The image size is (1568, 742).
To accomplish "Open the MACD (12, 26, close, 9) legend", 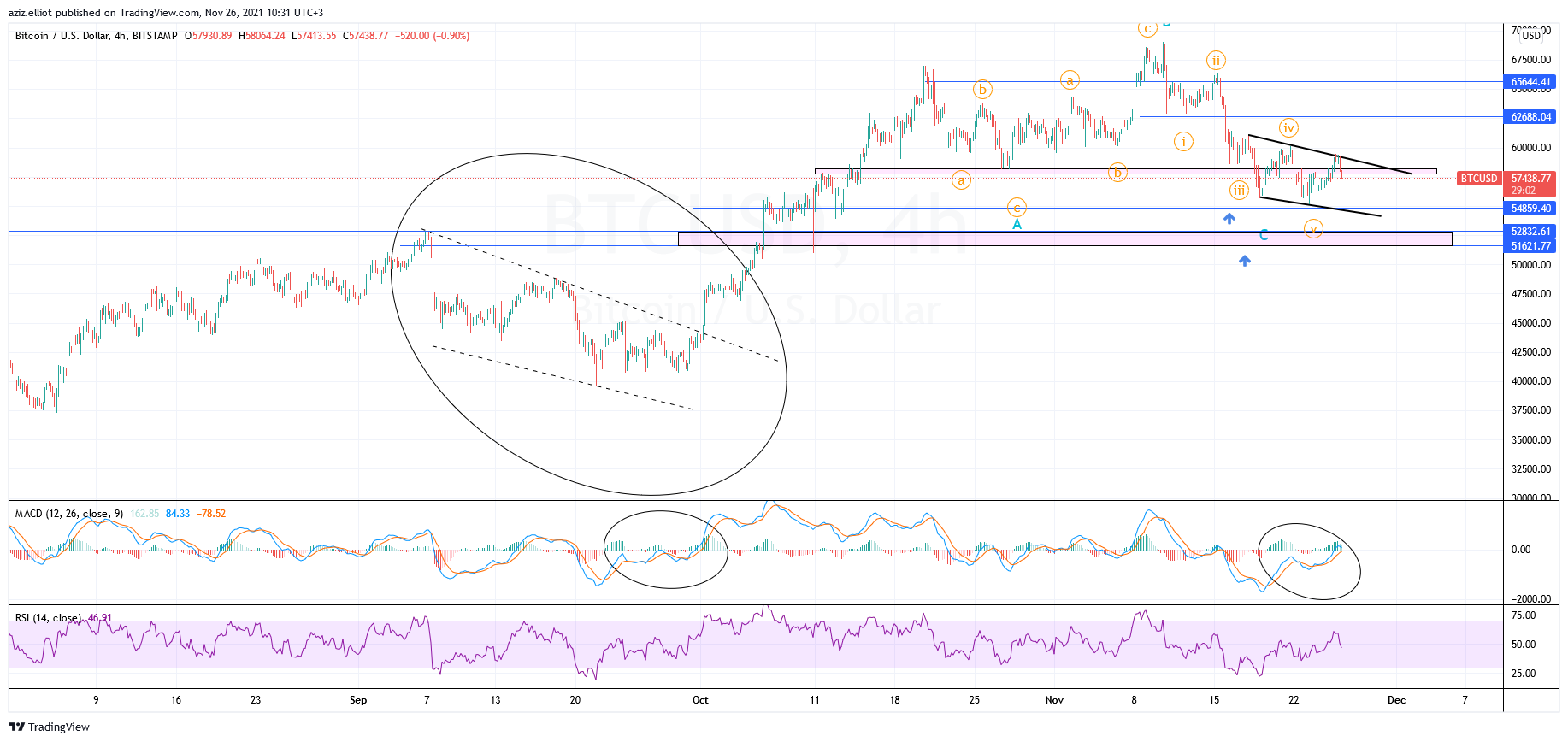I will (69, 514).
